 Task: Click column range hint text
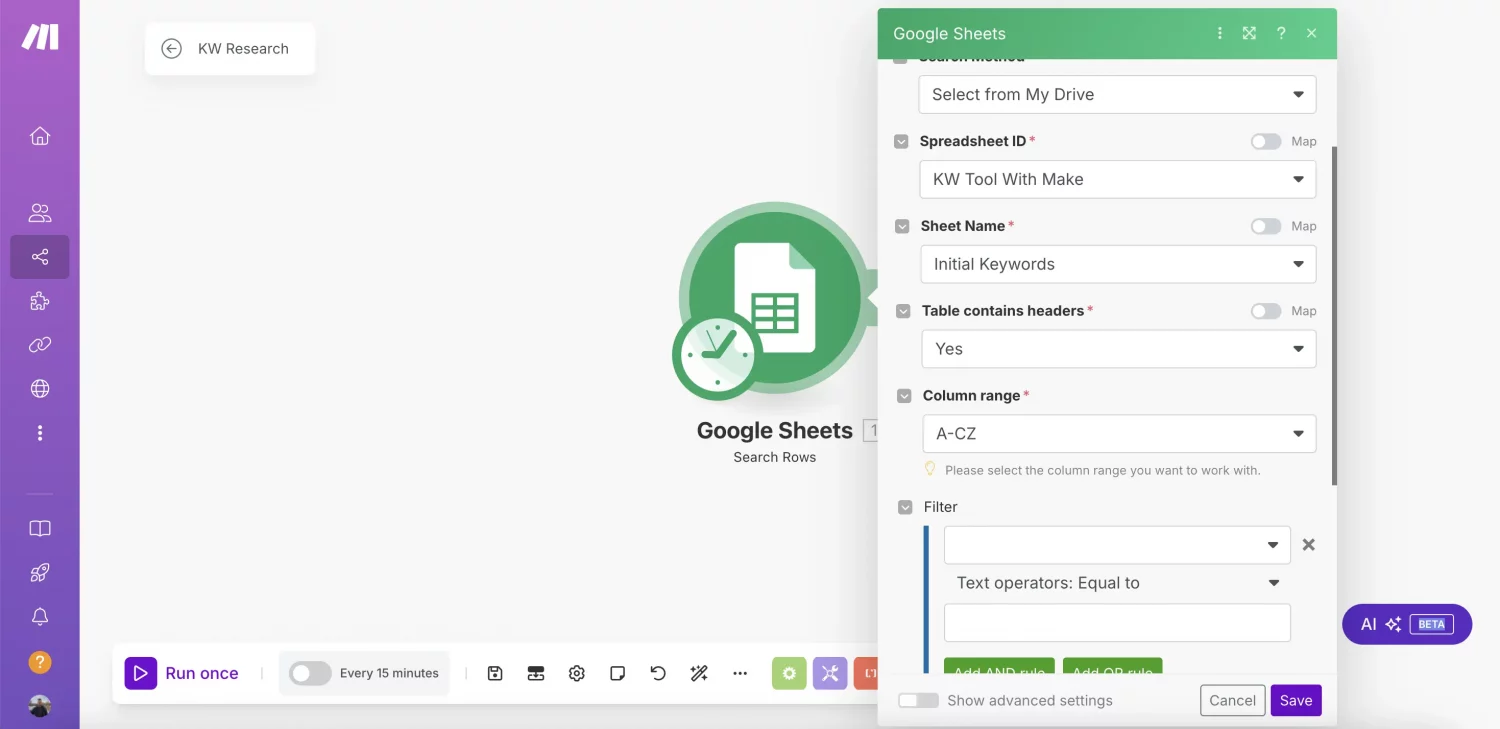(x=1102, y=470)
